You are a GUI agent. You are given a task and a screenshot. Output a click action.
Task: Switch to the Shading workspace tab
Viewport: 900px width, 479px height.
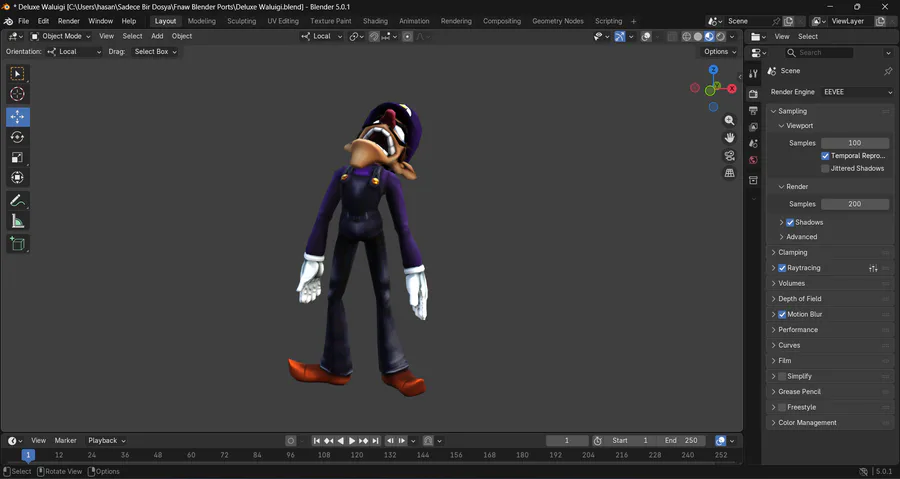coord(375,21)
